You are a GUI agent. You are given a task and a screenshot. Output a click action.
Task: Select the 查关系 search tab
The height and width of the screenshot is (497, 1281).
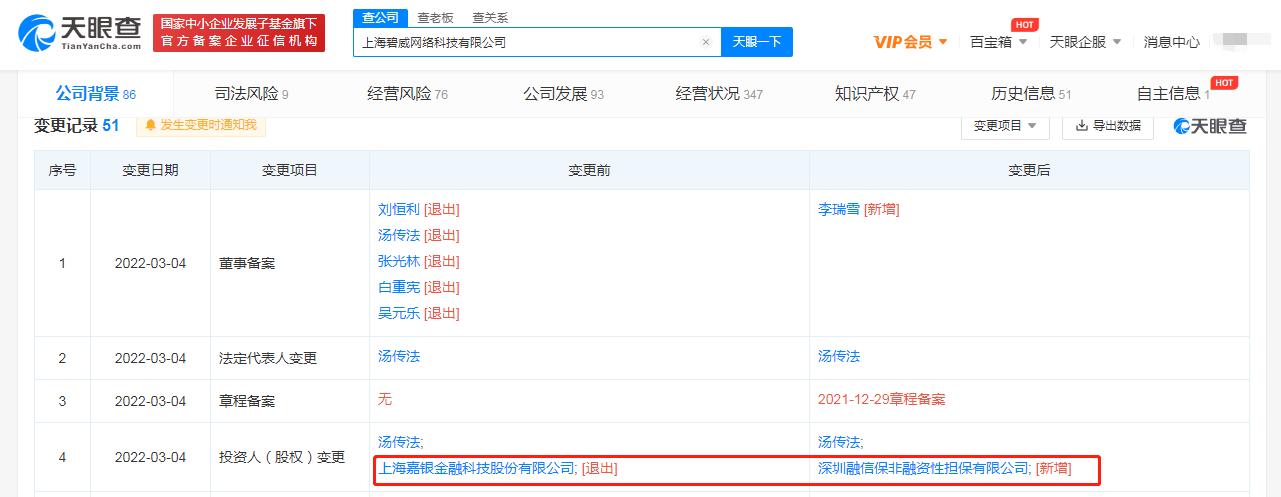point(490,17)
